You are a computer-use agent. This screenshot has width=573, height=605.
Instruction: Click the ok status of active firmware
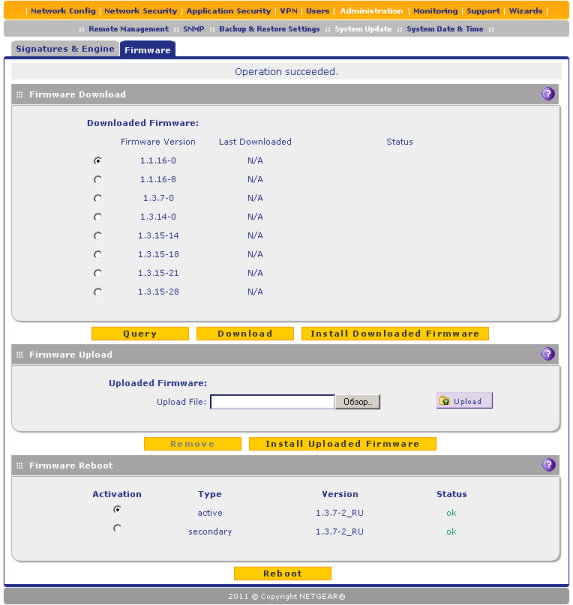(451, 513)
